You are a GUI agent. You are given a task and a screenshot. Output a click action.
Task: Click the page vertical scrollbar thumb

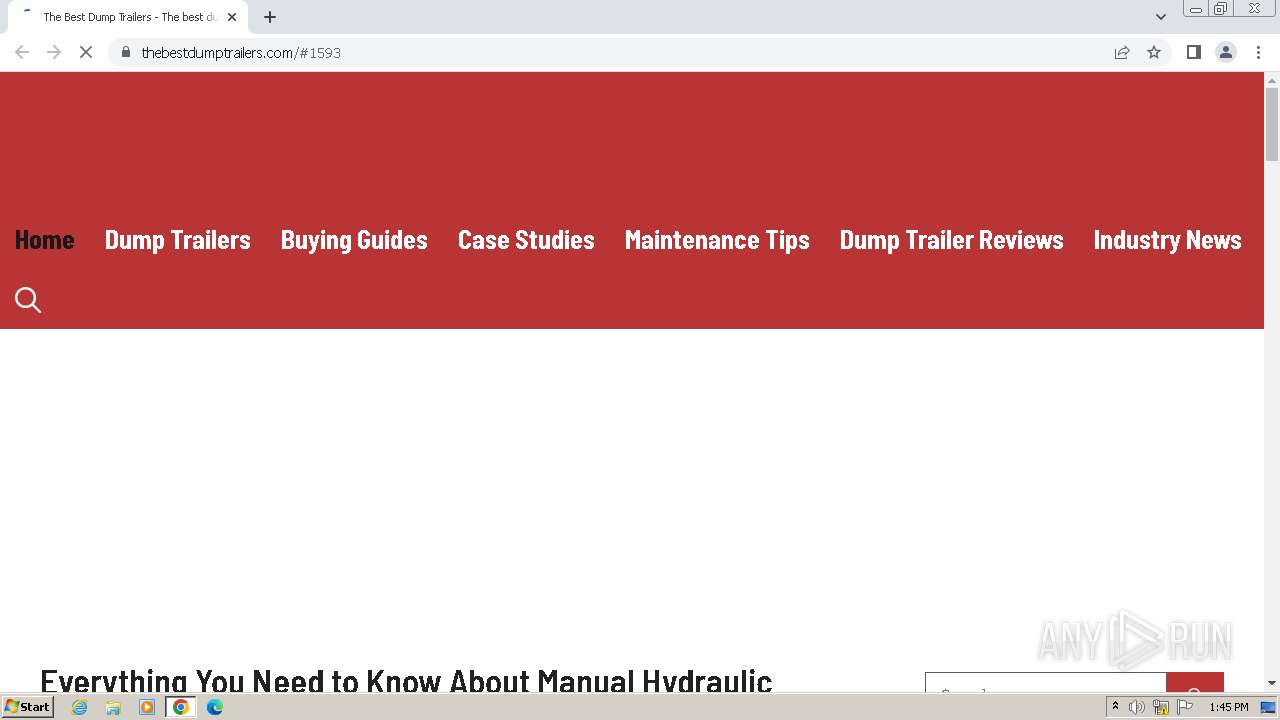(1272, 123)
